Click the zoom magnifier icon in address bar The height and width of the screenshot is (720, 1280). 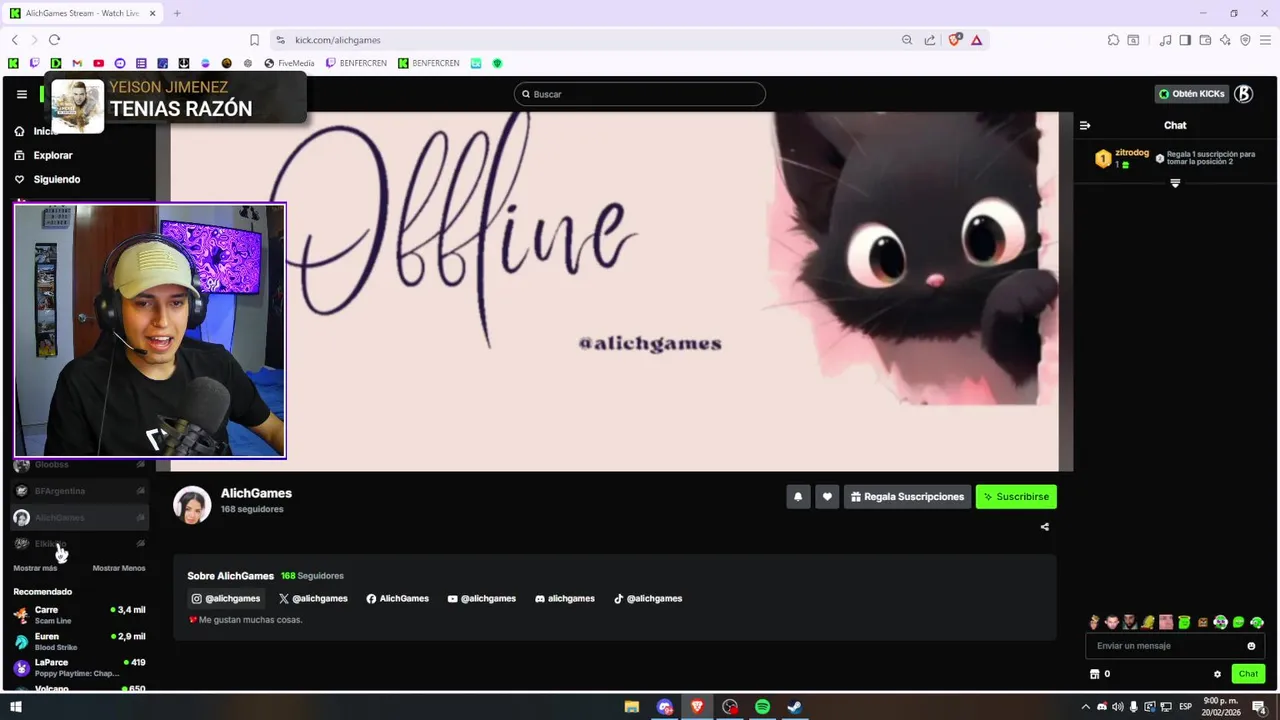click(907, 40)
